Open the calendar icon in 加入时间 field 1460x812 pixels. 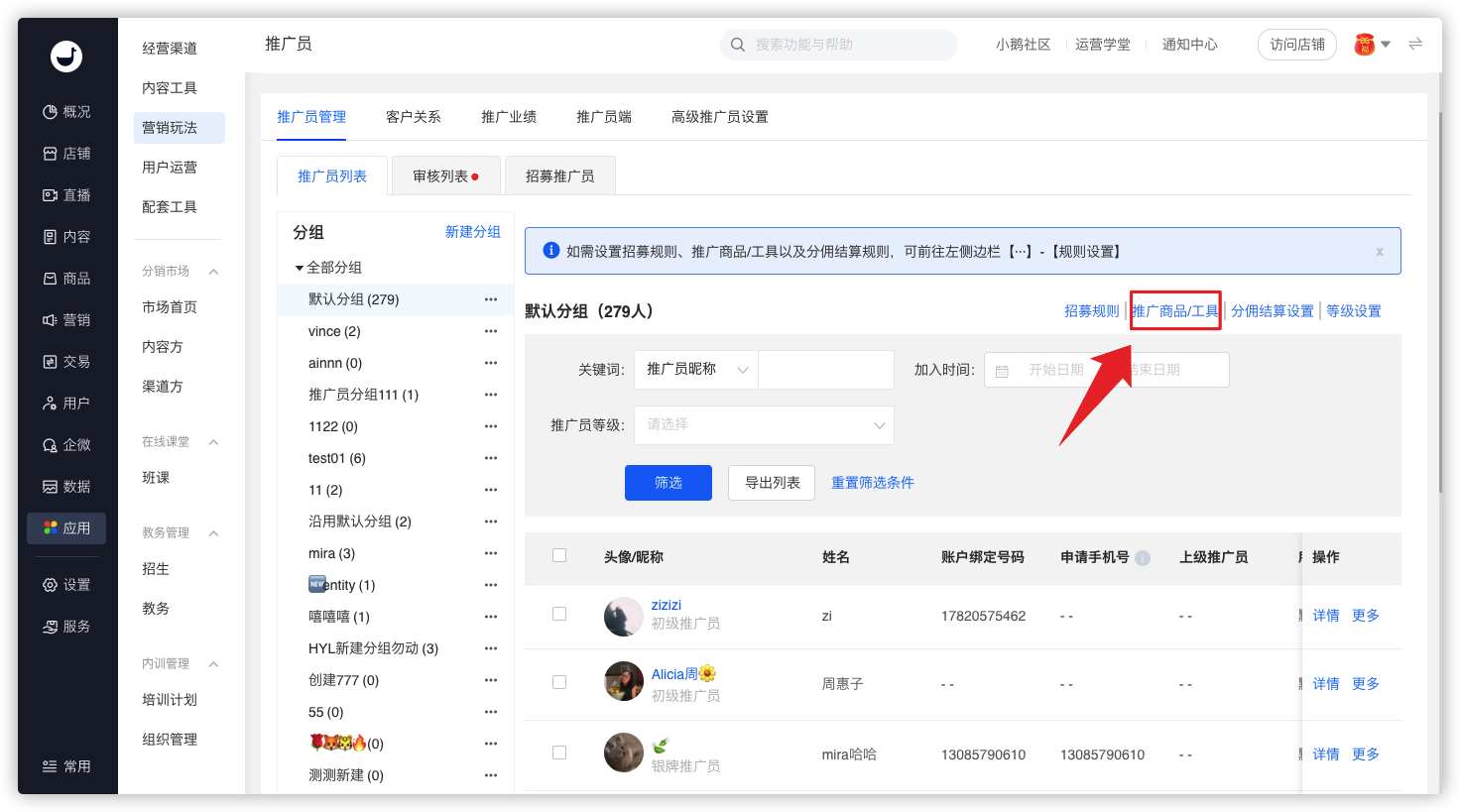coord(1002,371)
